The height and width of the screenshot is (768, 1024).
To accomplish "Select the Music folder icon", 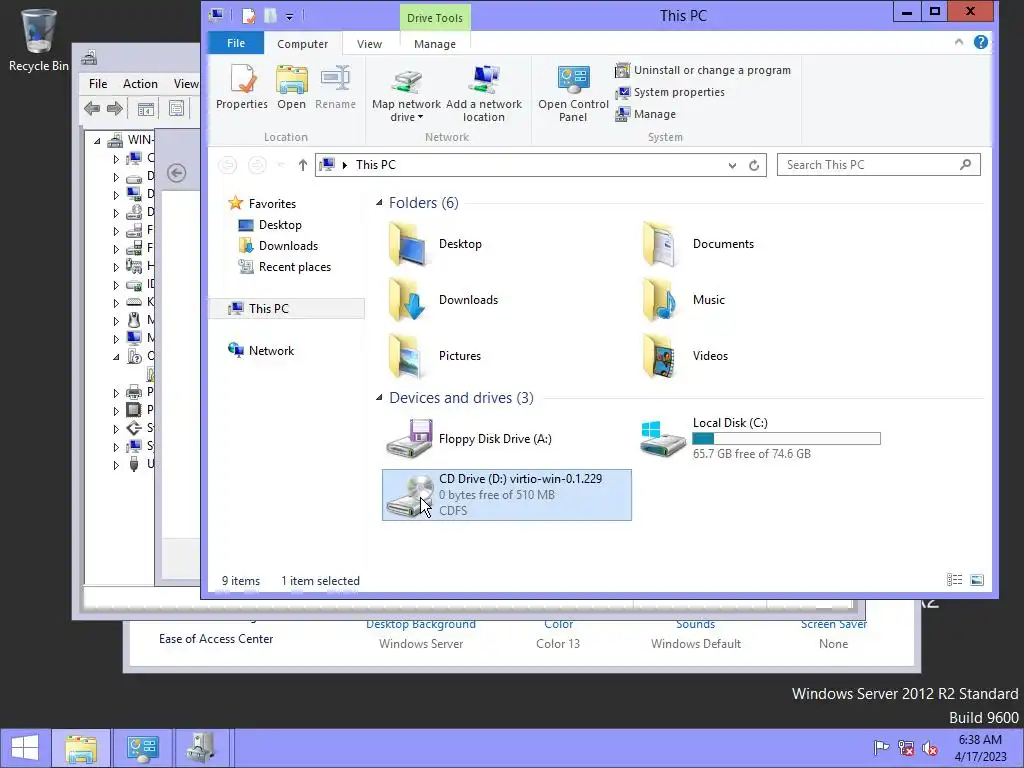I will pos(660,300).
